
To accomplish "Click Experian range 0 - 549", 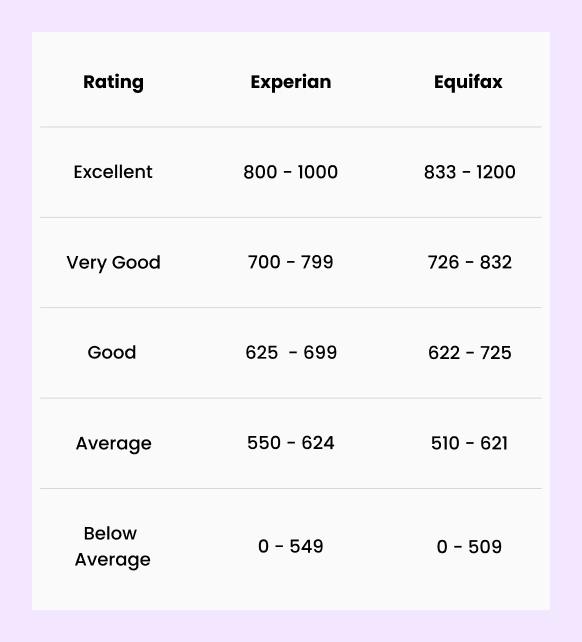I will tap(291, 546).
